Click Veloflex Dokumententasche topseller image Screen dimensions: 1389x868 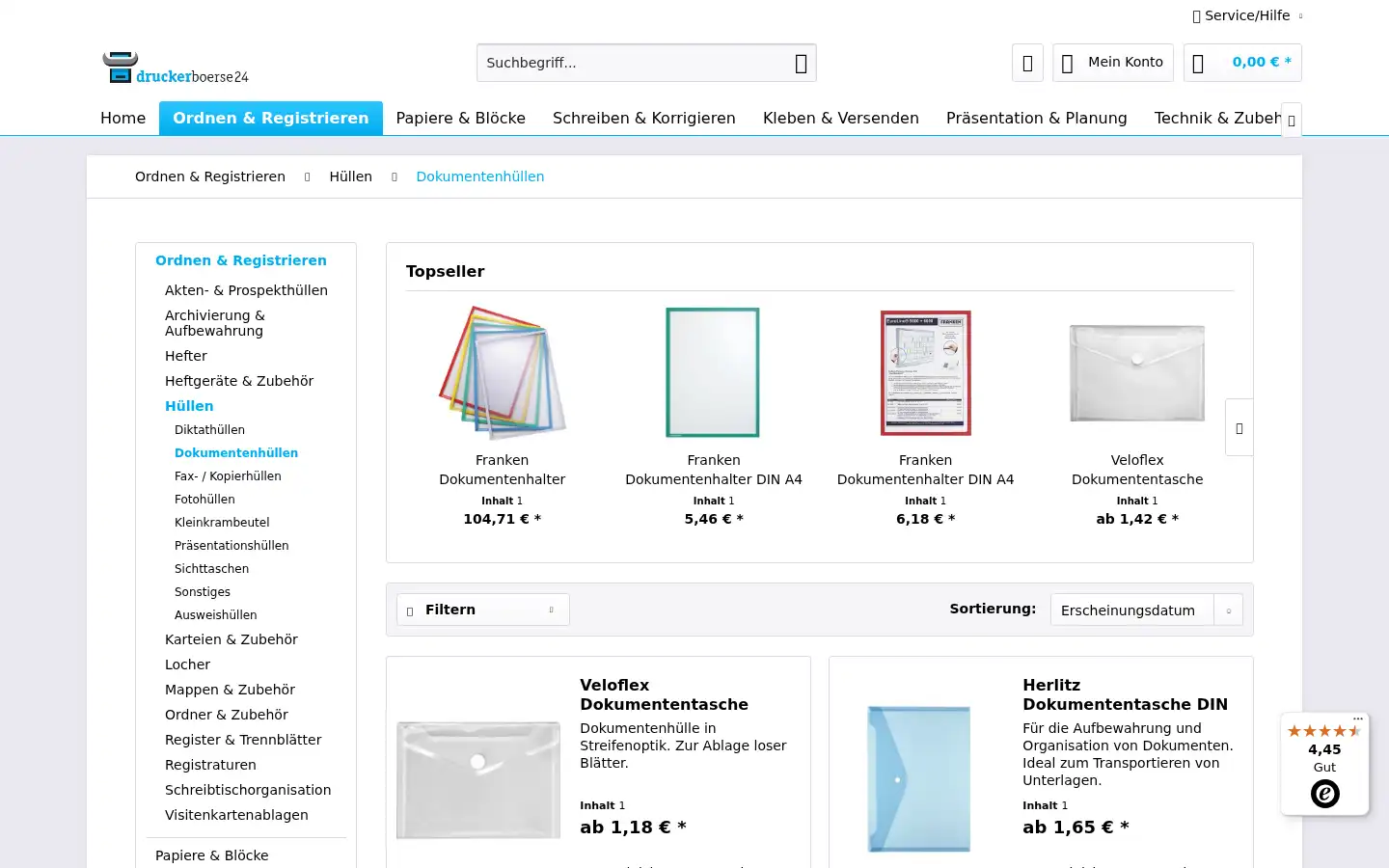[x=1137, y=373]
